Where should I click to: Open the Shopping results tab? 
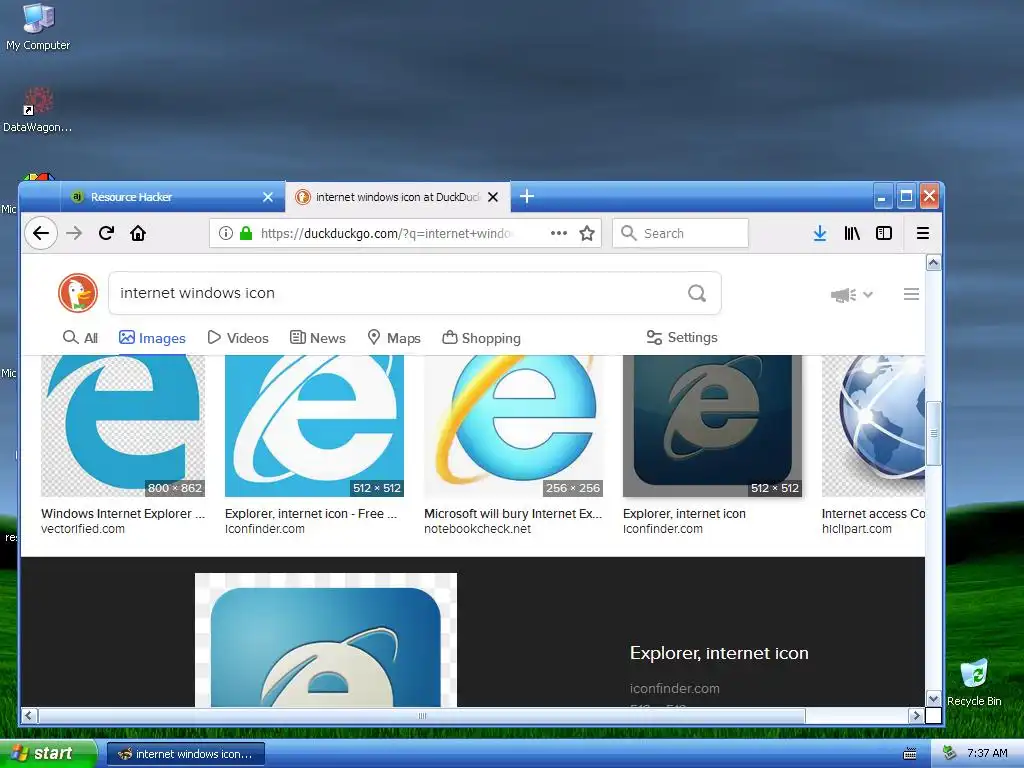click(481, 338)
